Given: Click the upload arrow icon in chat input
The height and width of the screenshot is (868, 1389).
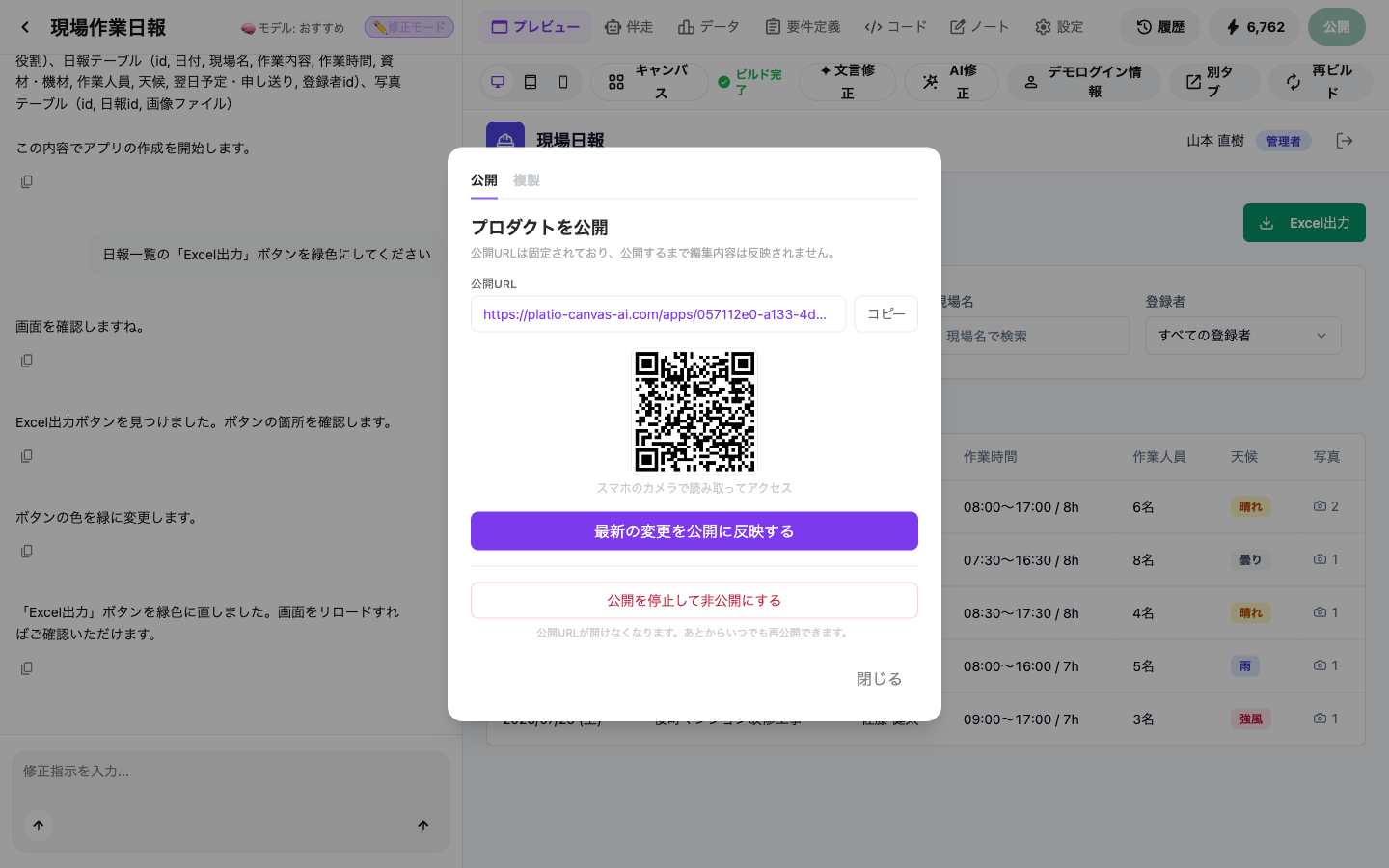Looking at the screenshot, I should [39, 826].
